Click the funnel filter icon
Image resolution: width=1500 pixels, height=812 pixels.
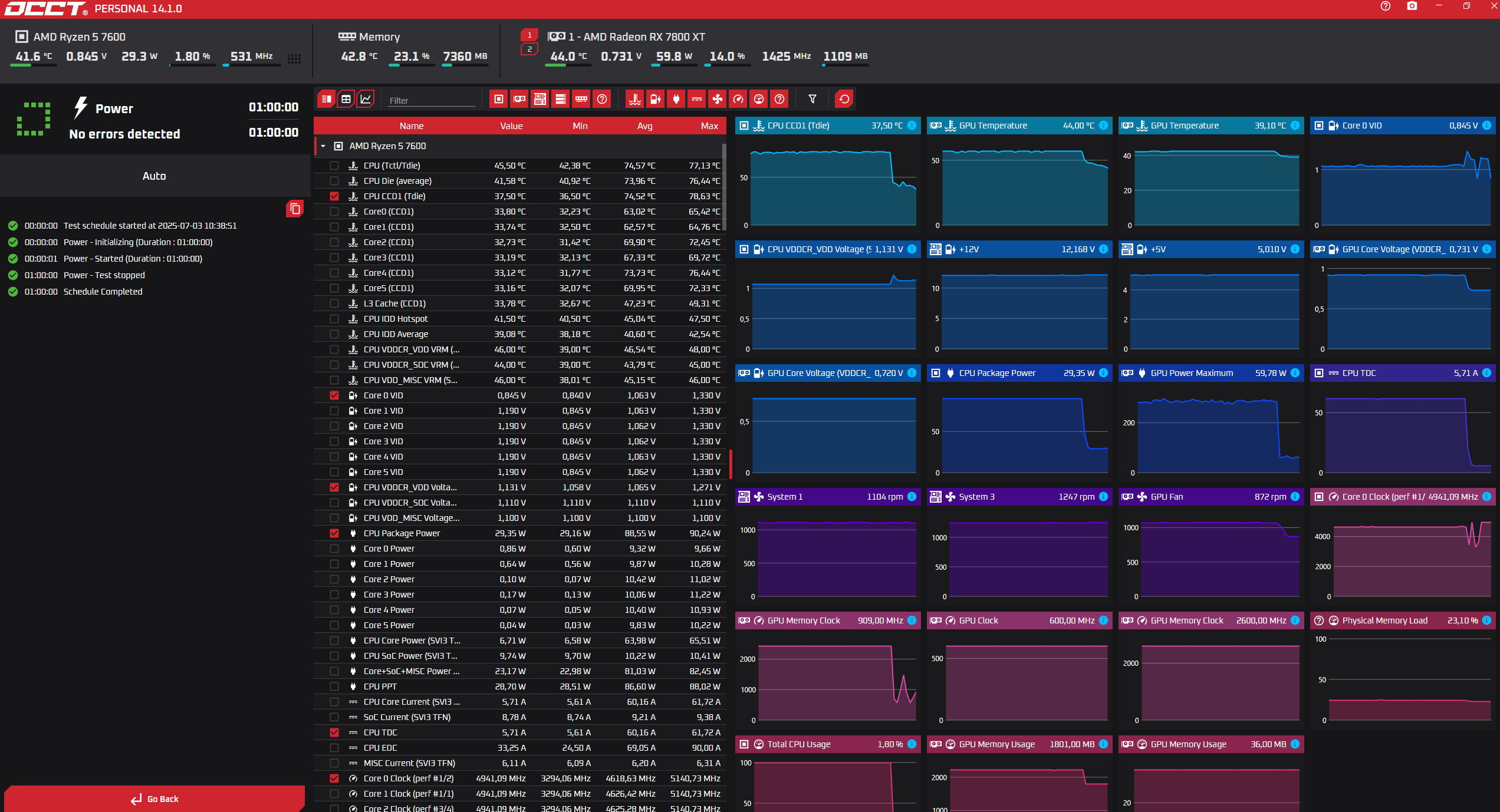(x=812, y=99)
